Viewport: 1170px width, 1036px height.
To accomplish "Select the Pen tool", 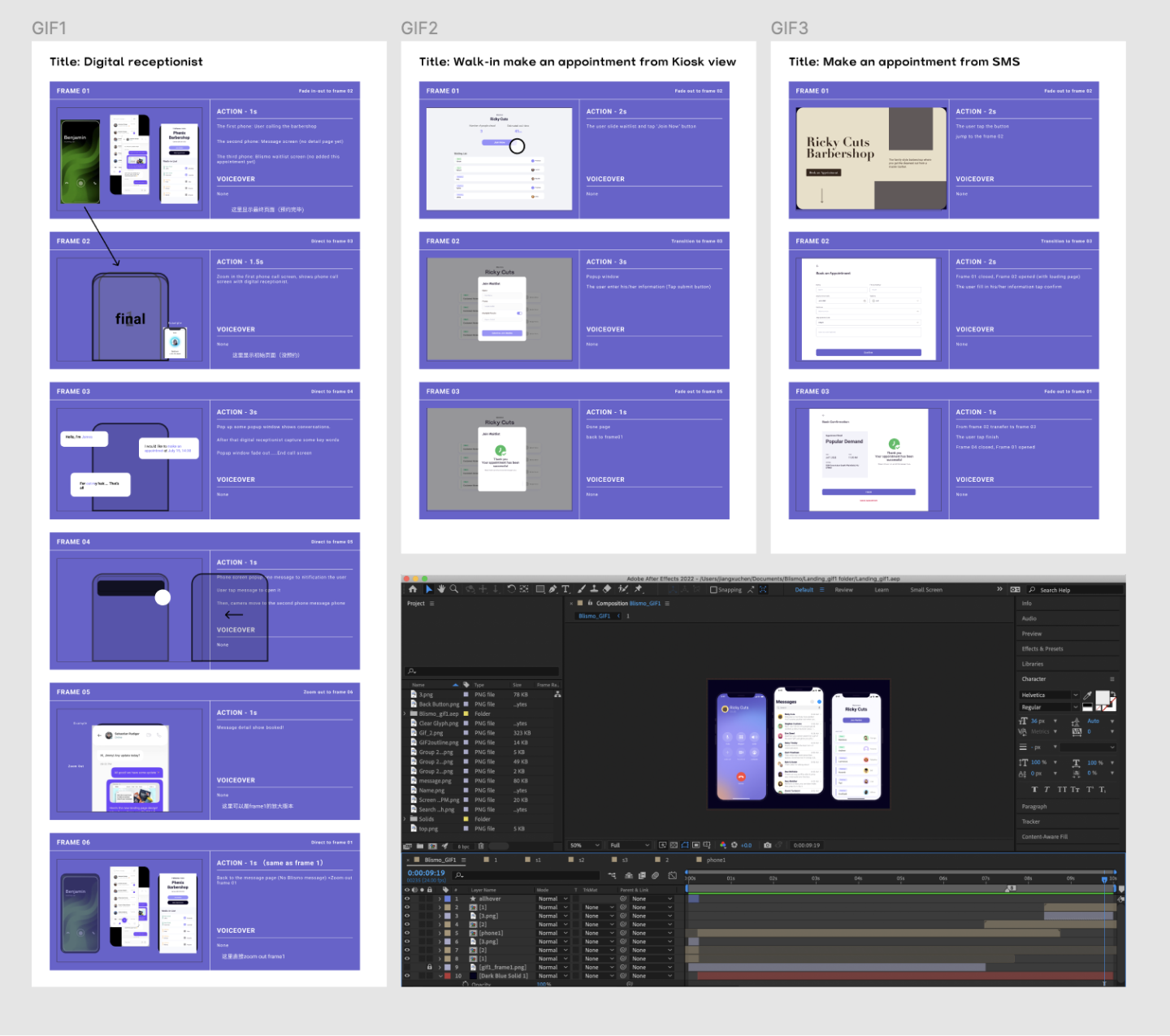I will [x=552, y=589].
